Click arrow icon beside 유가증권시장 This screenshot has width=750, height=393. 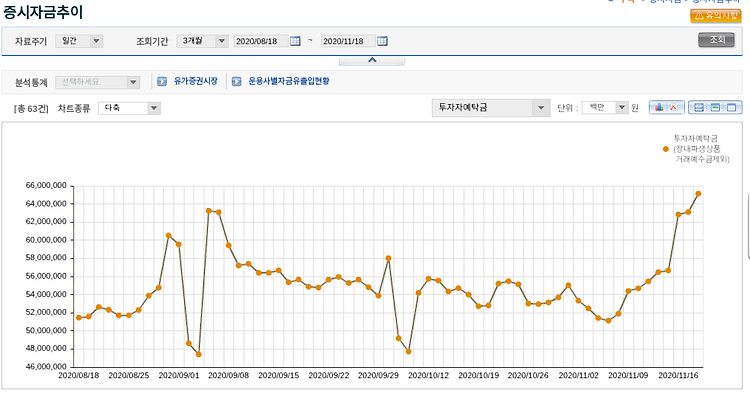(162, 82)
